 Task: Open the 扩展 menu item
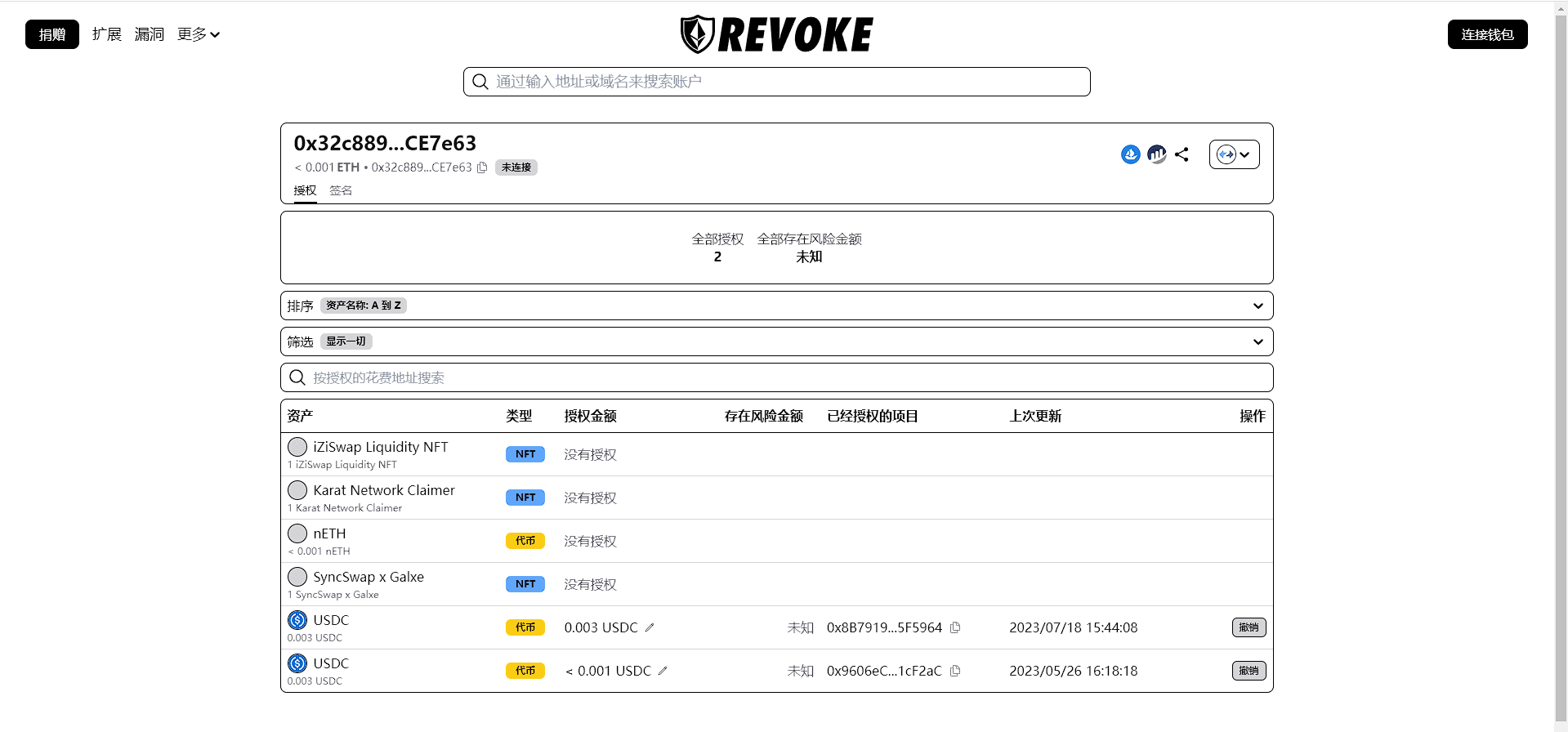[x=107, y=34]
